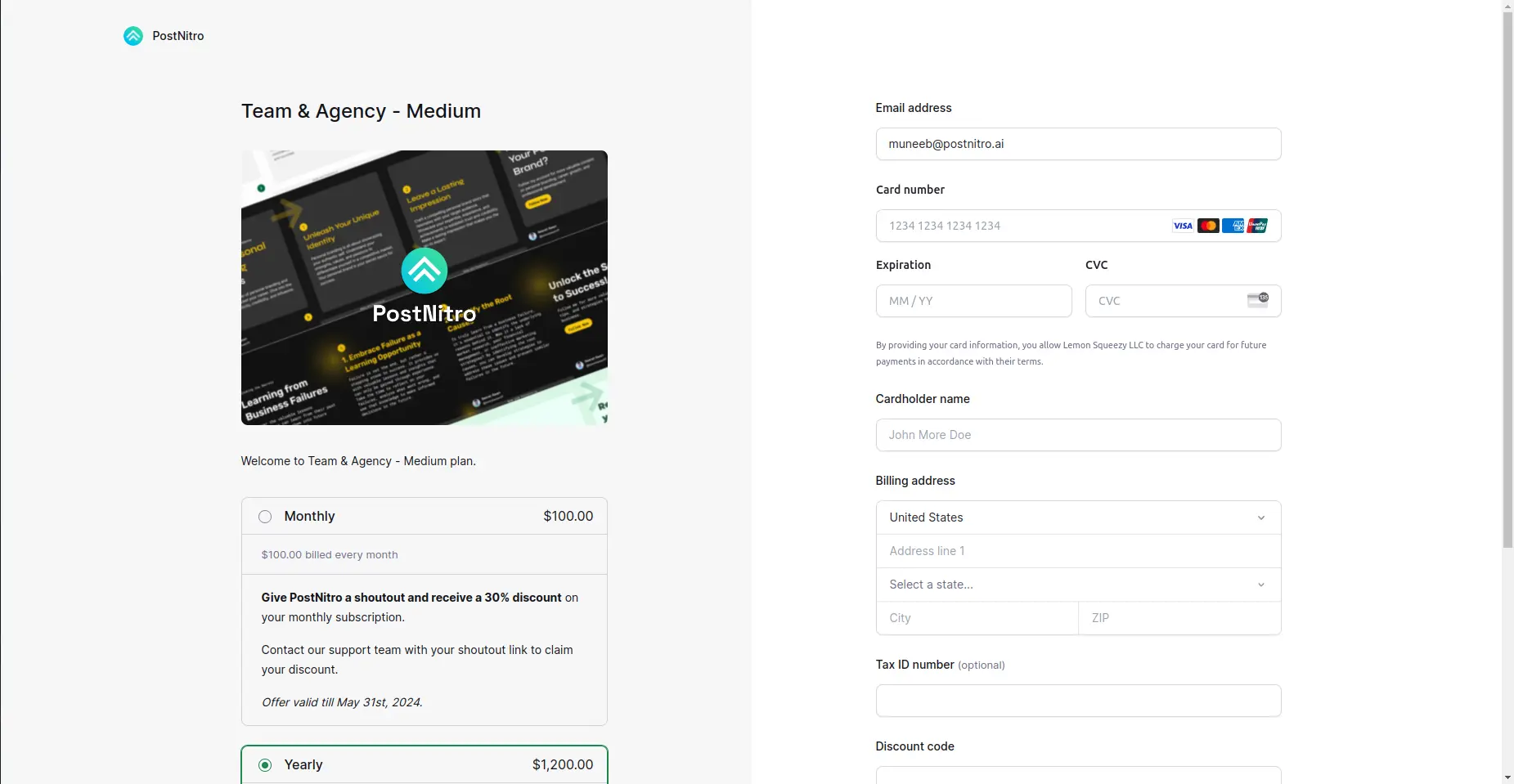Viewport: 1514px width, 784px height.
Task: Open the state selection dropdown
Action: click(1077, 585)
